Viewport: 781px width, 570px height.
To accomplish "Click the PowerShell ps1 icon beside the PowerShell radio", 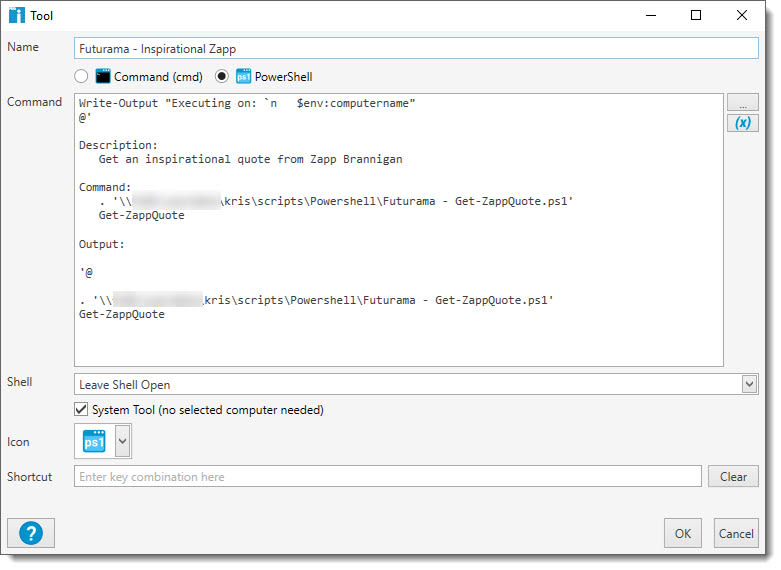I will click(243, 76).
